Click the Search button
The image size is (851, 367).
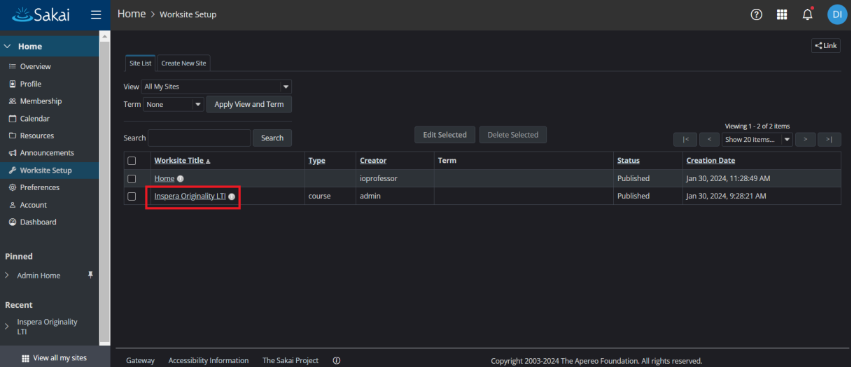point(272,138)
